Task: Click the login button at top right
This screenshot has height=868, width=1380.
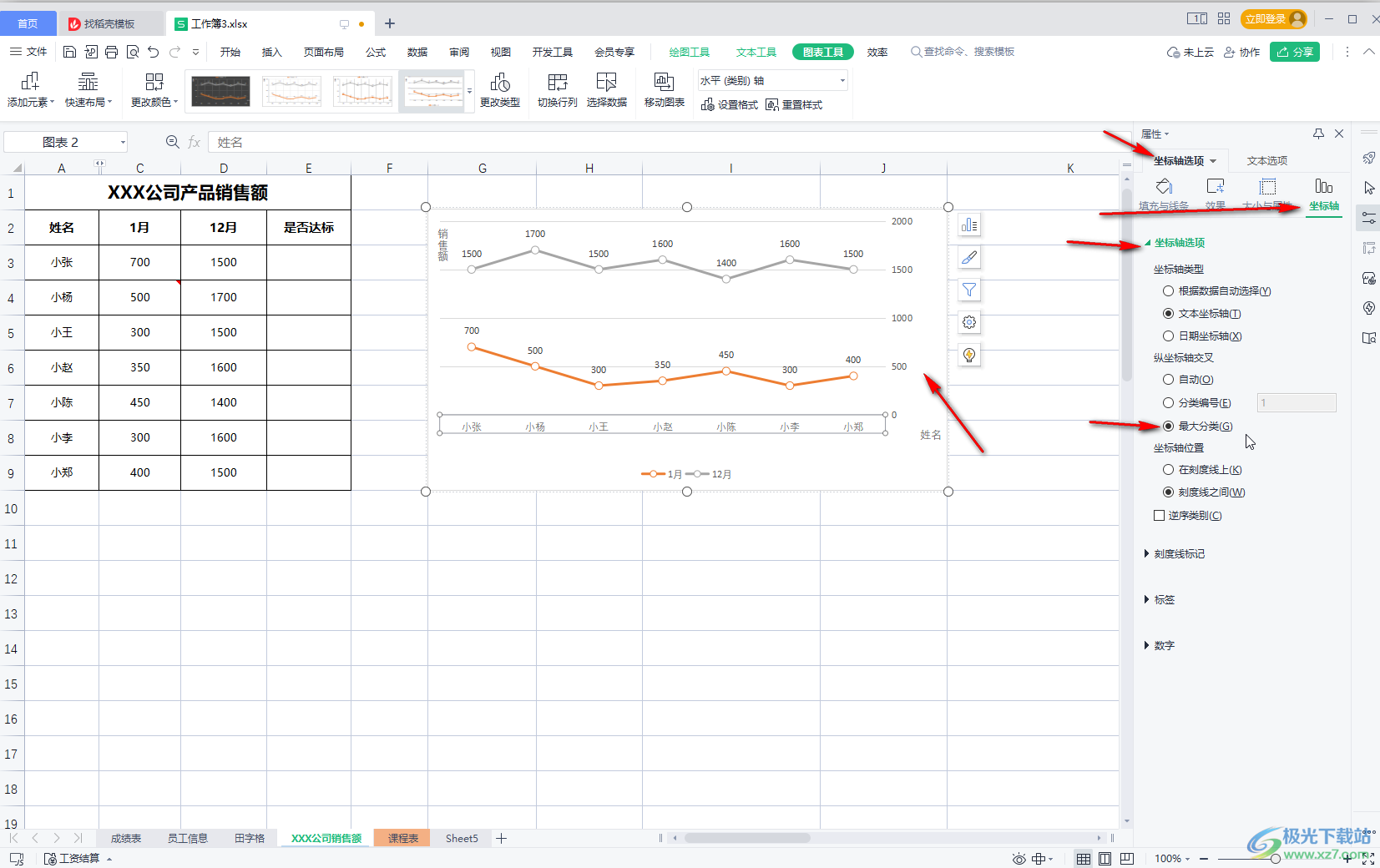Action: pyautogui.click(x=1274, y=18)
